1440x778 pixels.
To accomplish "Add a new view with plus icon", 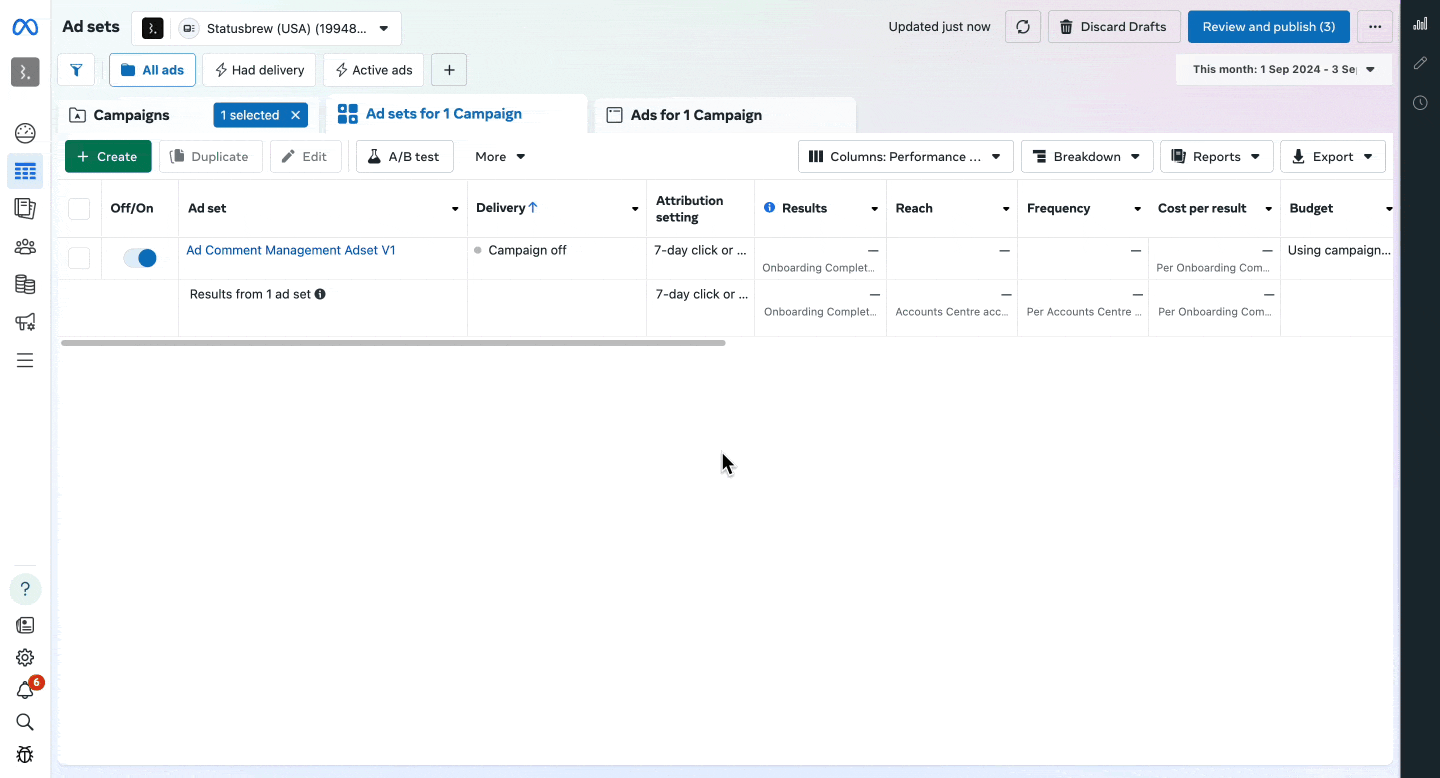I will tap(449, 70).
